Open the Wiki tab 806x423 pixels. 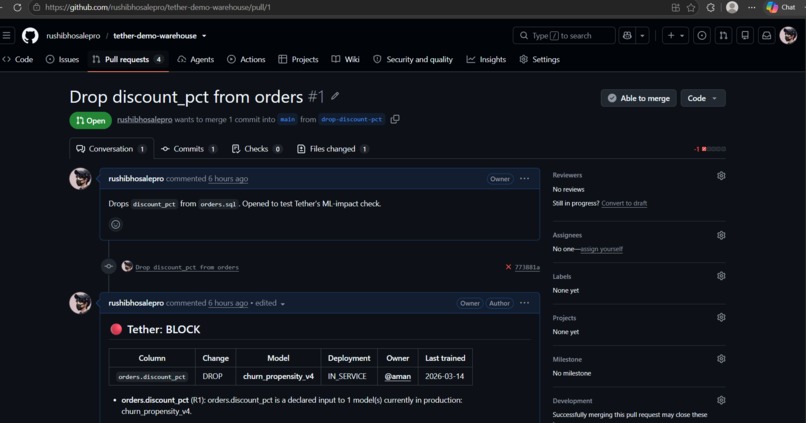pyautogui.click(x=345, y=59)
